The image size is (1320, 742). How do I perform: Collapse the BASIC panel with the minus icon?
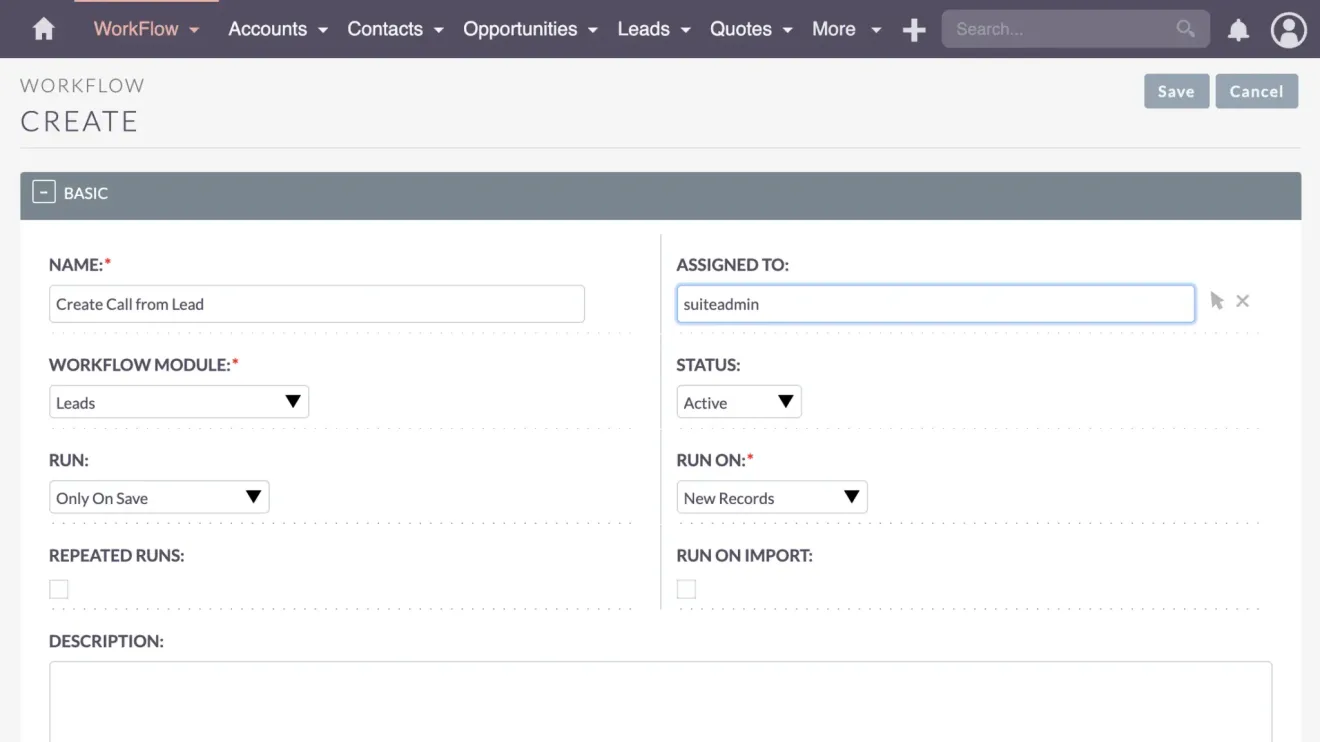(x=42, y=192)
